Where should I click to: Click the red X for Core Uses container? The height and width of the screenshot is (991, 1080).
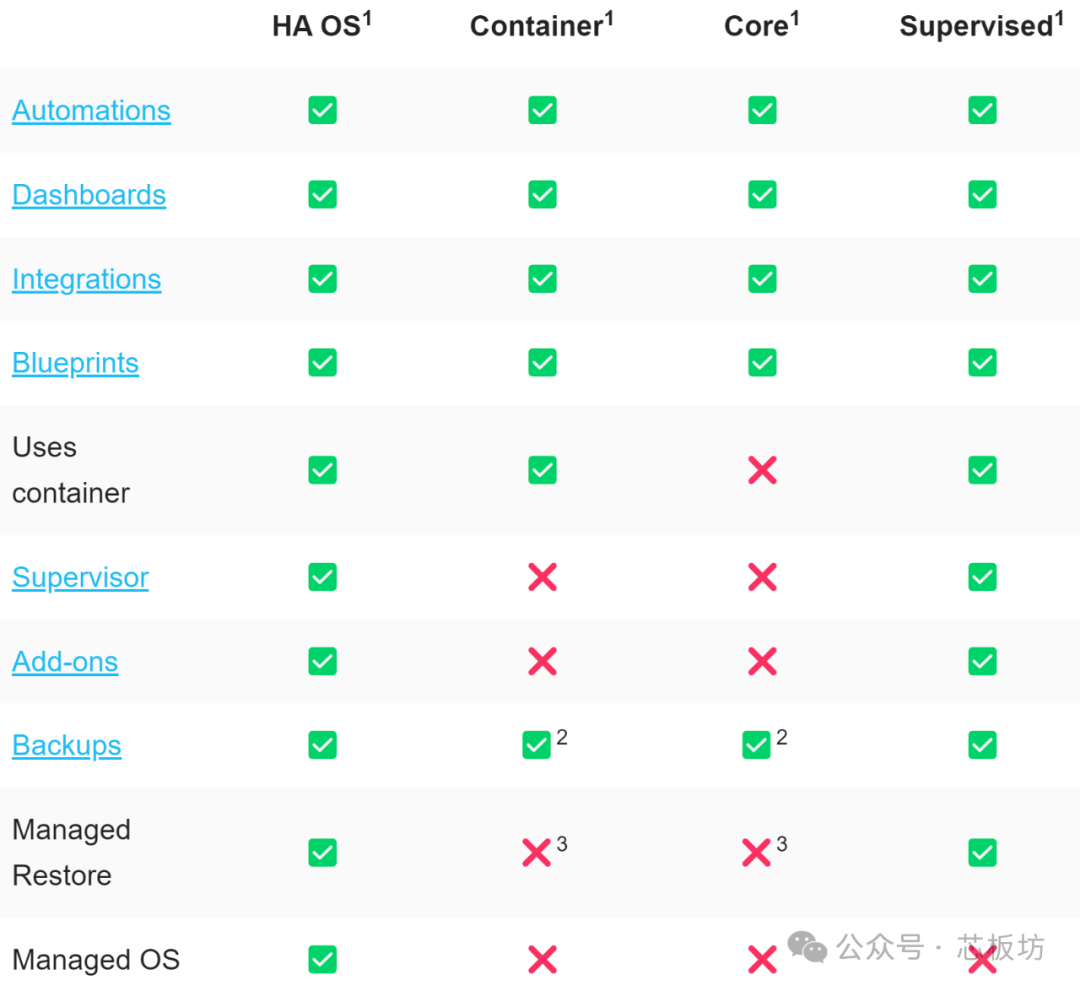click(762, 470)
